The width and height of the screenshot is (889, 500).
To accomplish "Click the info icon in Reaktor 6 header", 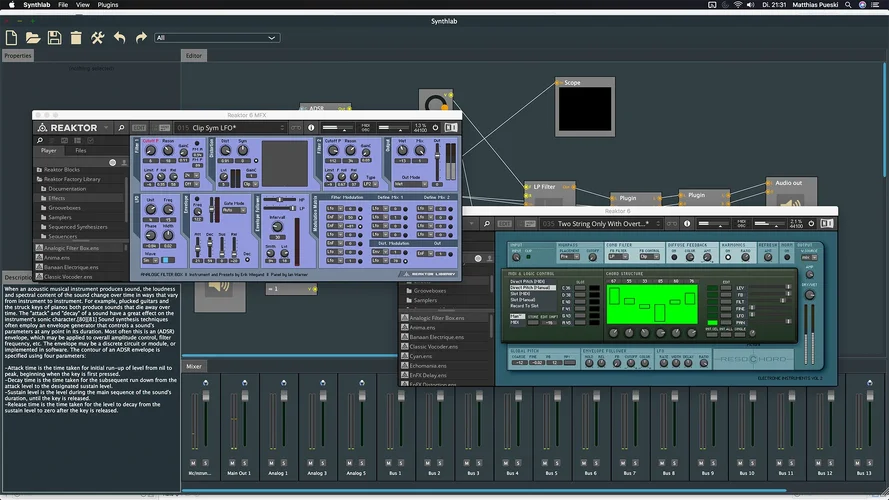I will coord(687,224).
